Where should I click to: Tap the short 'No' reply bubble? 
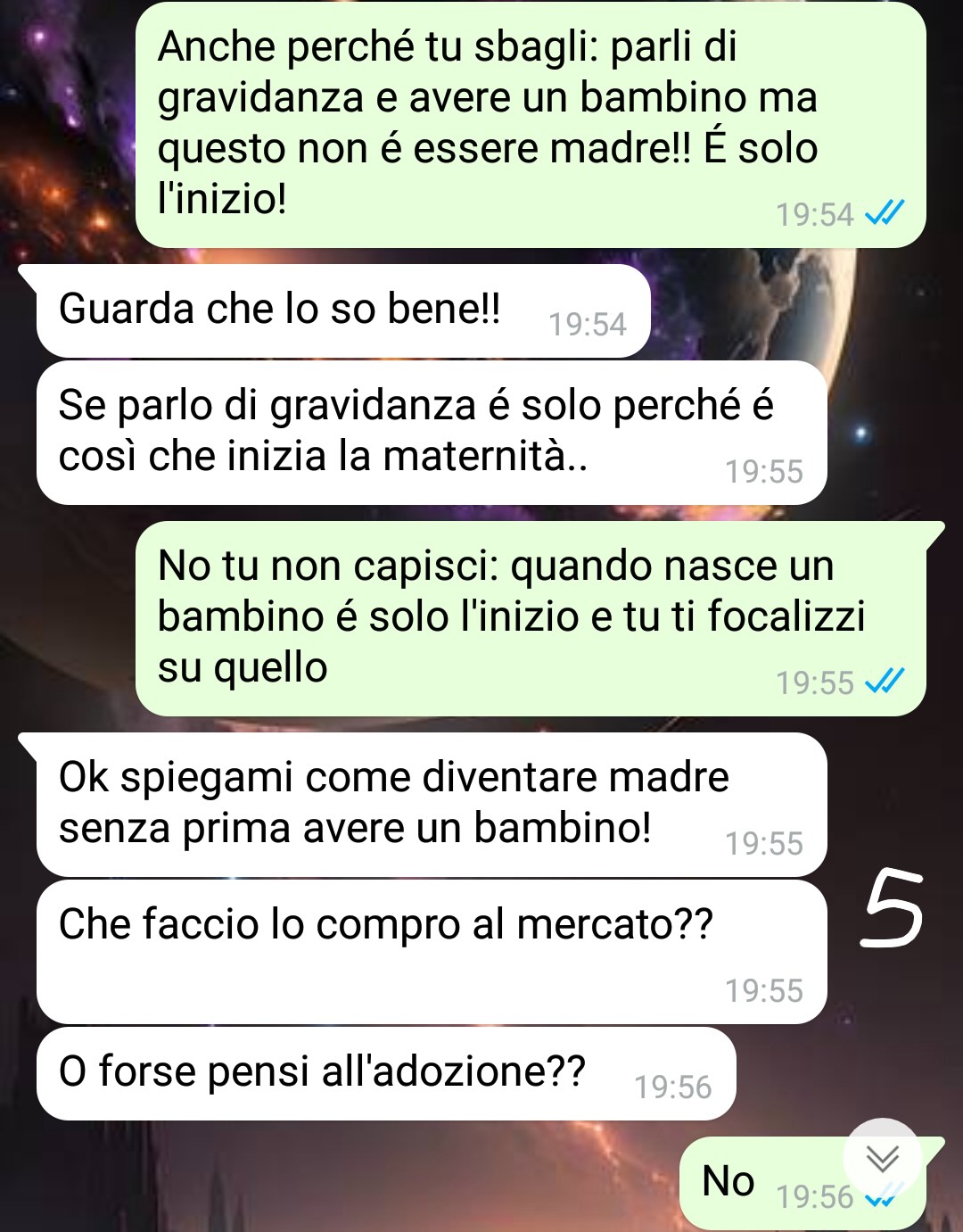[x=802, y=1185]
